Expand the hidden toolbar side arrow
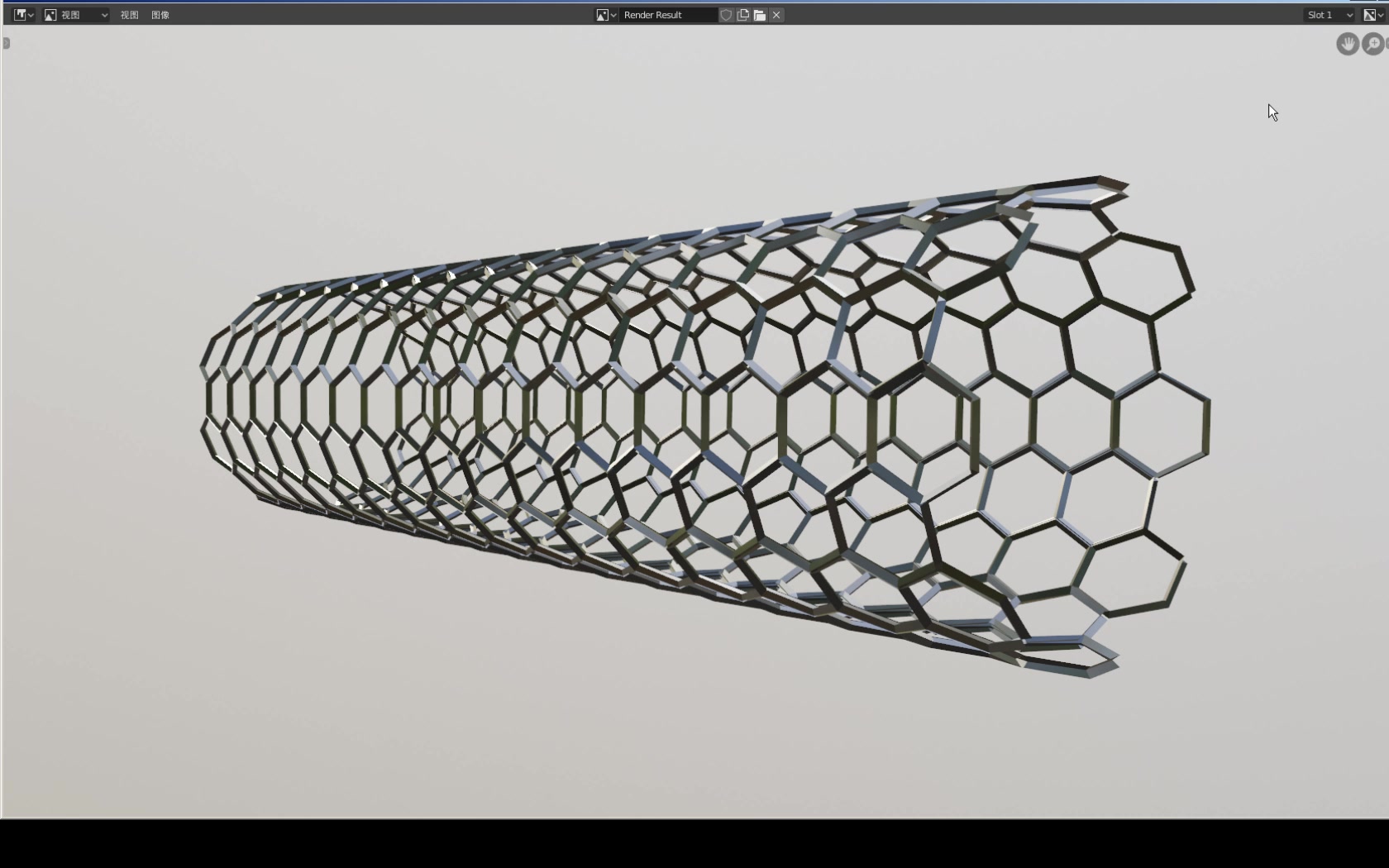1389x868 pixels. click(6, 43)
